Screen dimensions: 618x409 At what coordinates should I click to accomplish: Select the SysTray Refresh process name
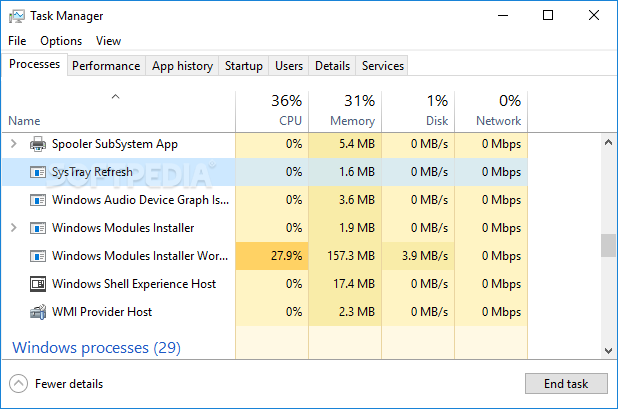[x=92, y=172]
